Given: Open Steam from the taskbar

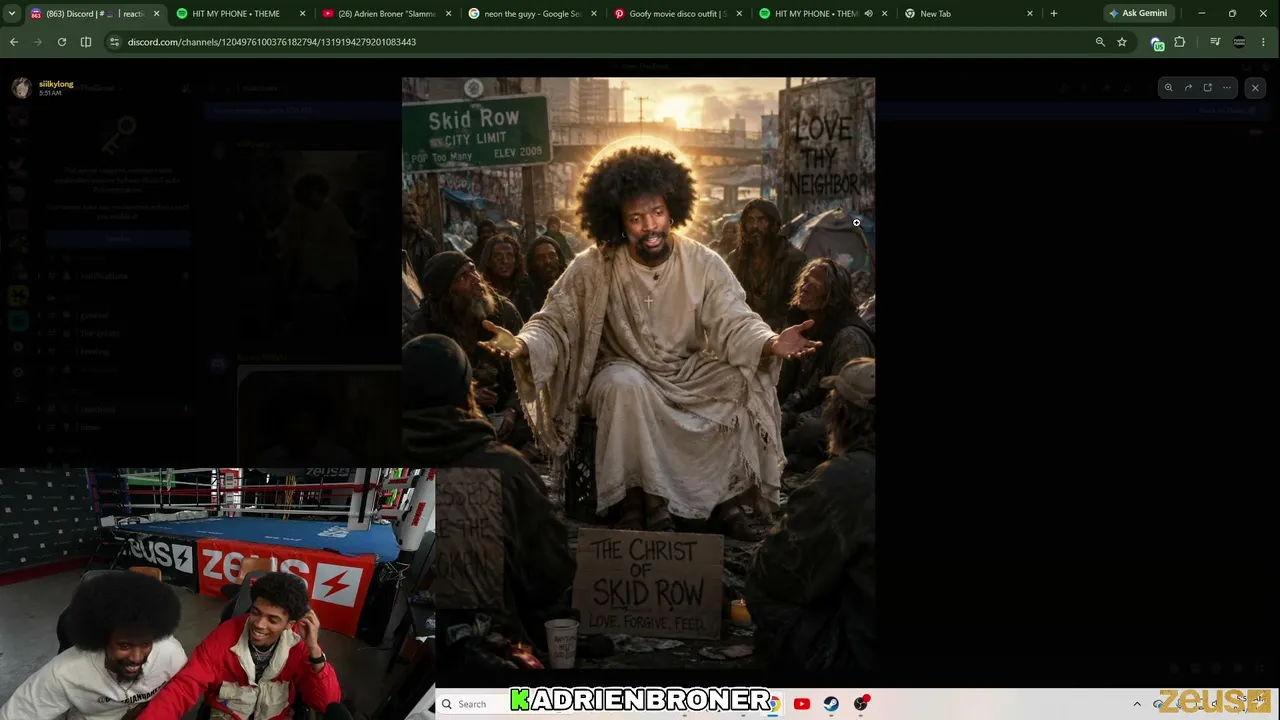Looking at the screenshot, I should (x=831, y=704).
